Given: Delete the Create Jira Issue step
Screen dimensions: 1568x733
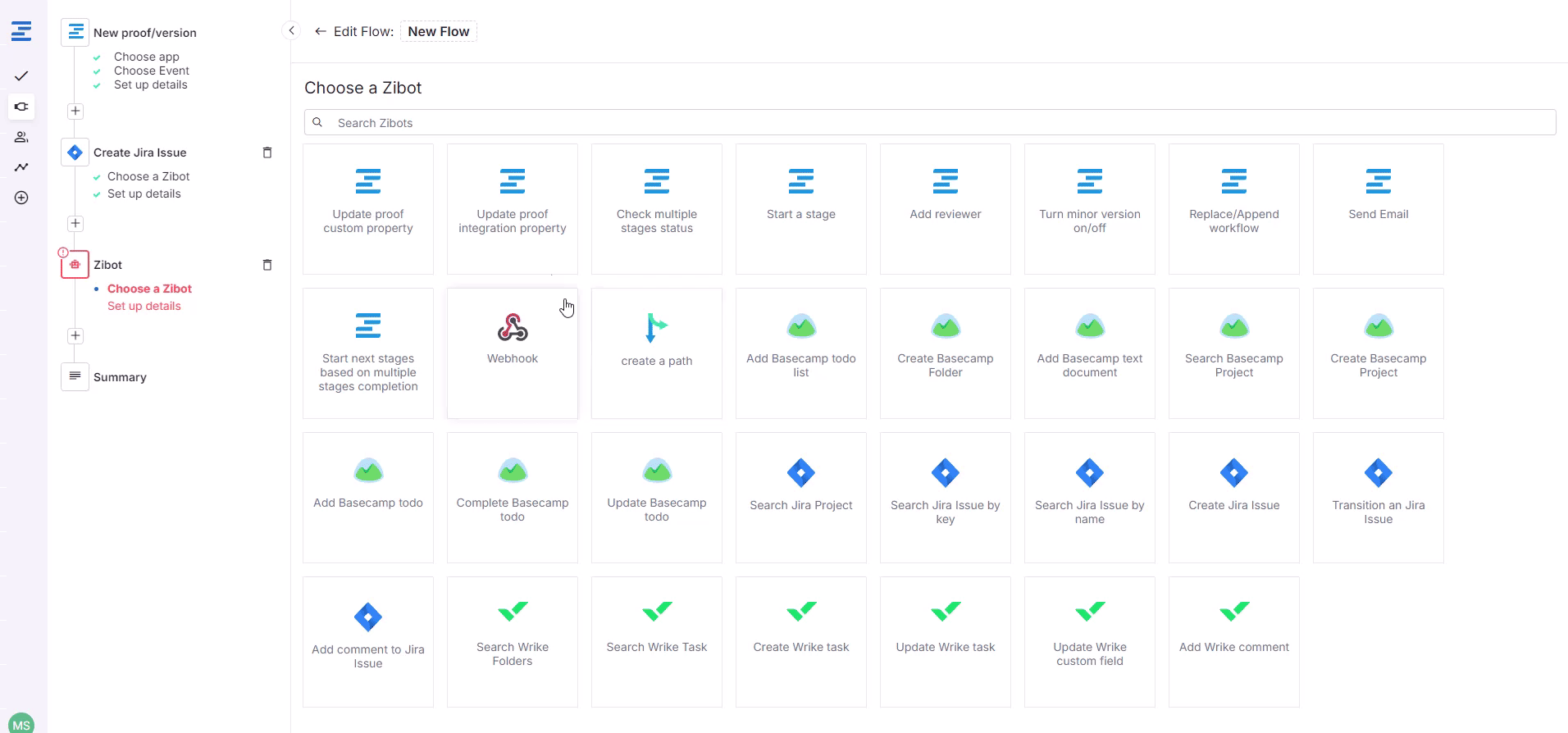Looking at the screenshot, I should point(267,153).
